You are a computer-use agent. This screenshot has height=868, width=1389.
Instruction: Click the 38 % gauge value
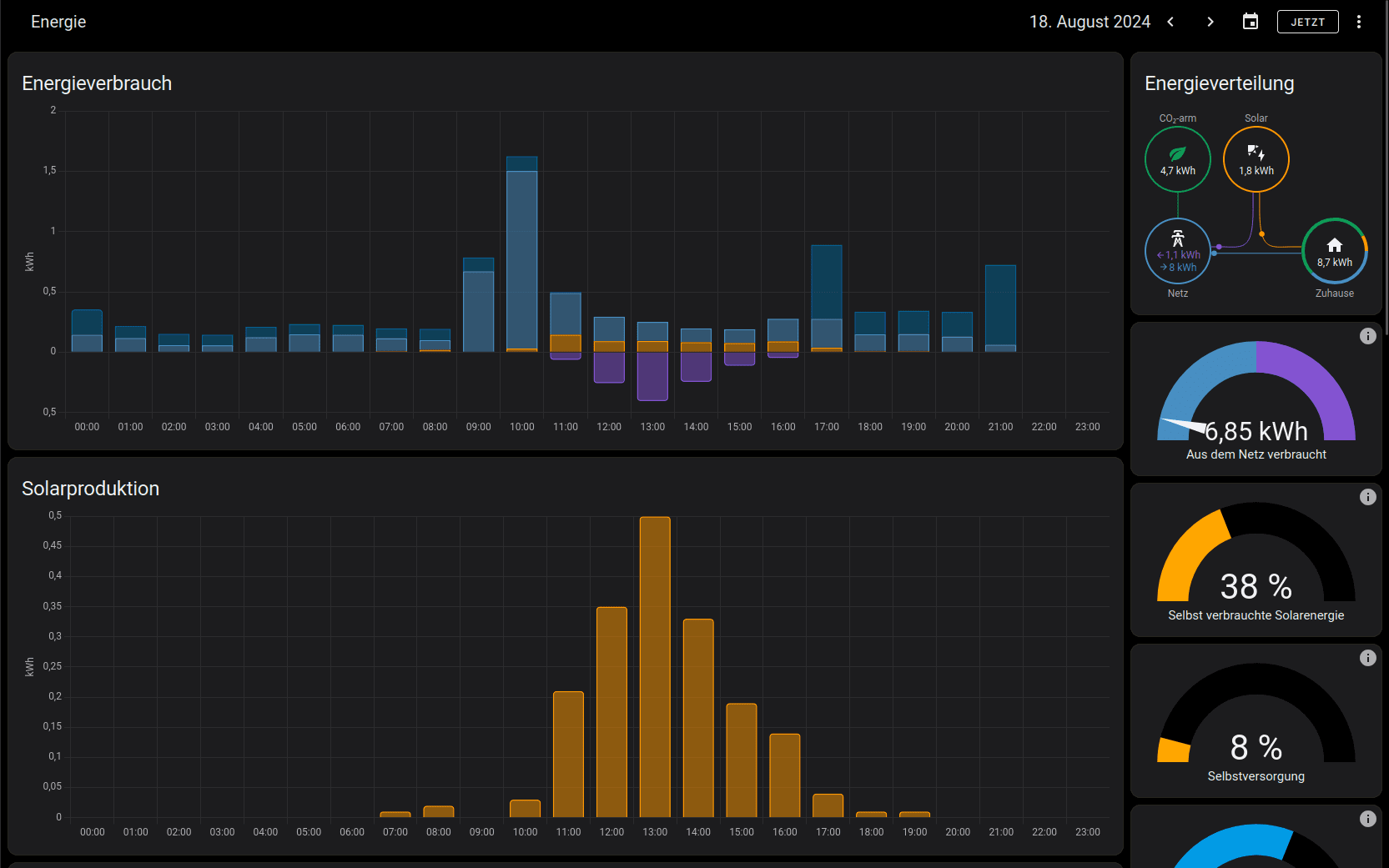tap(1256, 587)
